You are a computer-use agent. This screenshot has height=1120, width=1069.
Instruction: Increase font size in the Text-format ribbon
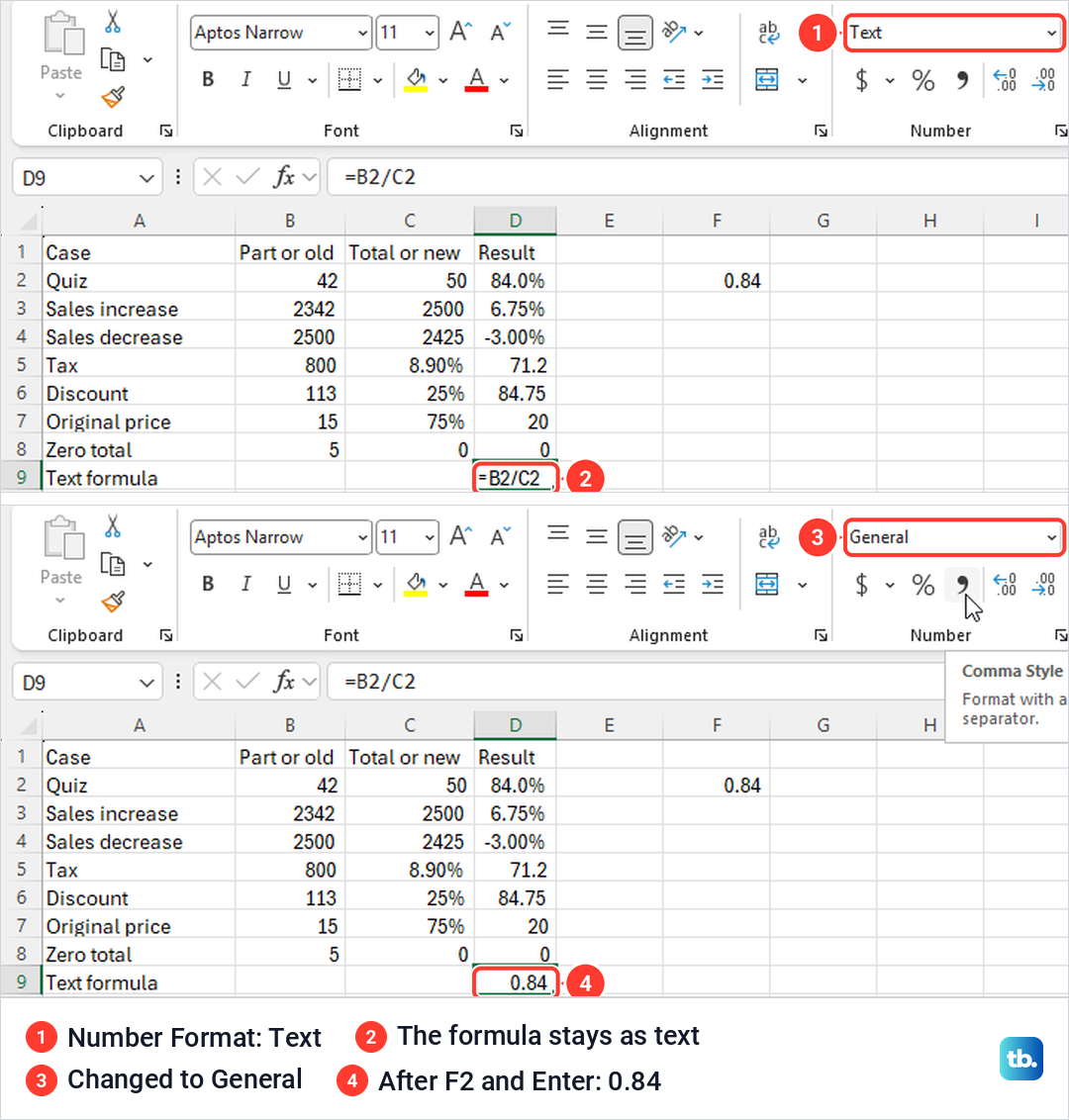coord(461,32)
